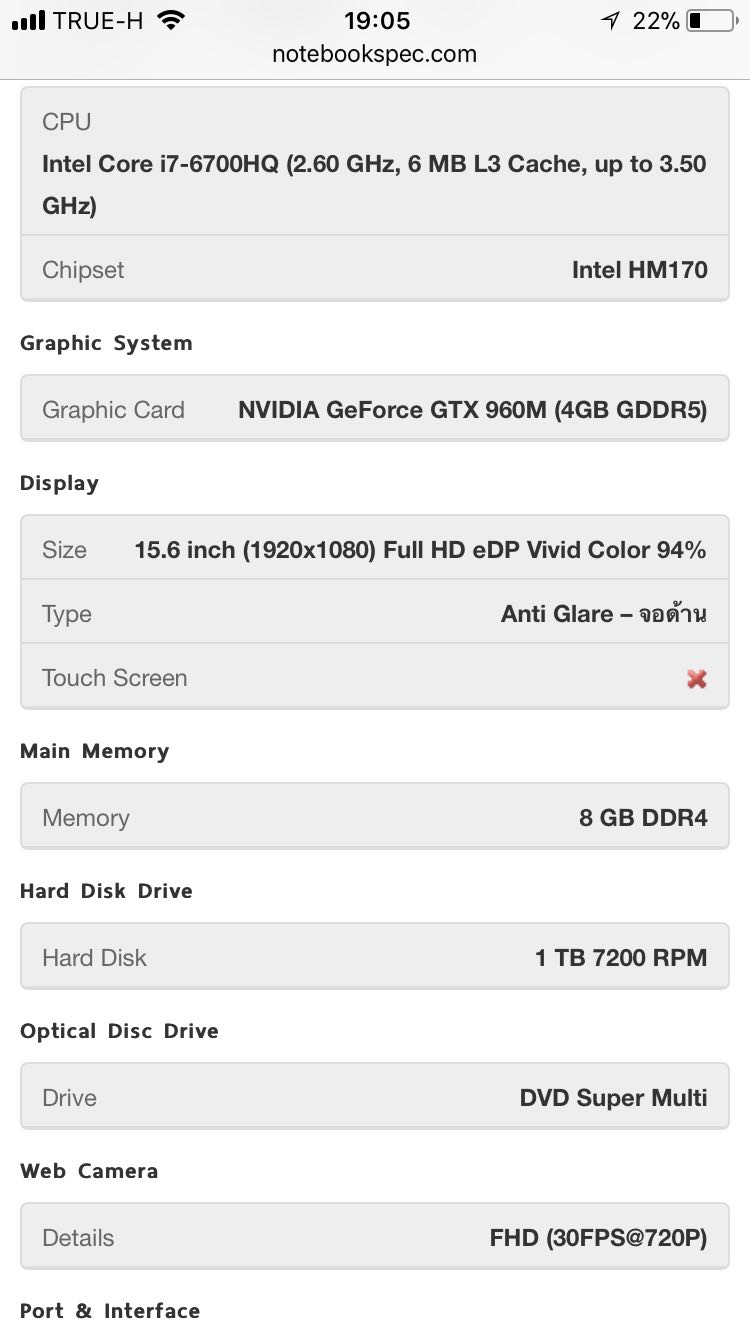
Task: Tap the Chipset Intel HM170 row
Action: [375, 269]
